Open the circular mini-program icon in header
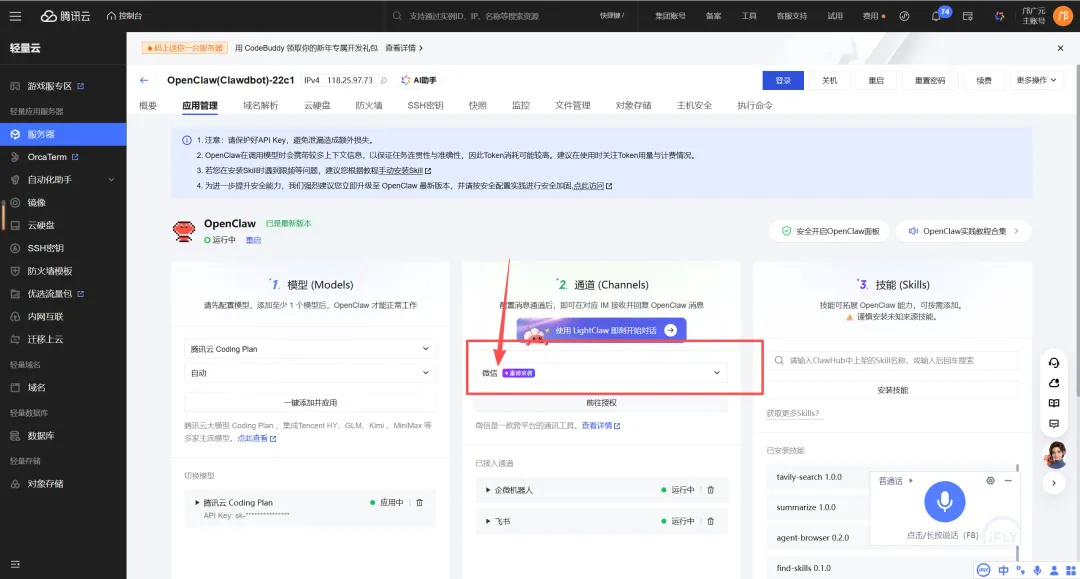The image size is (1080, 579). [904, 16]
